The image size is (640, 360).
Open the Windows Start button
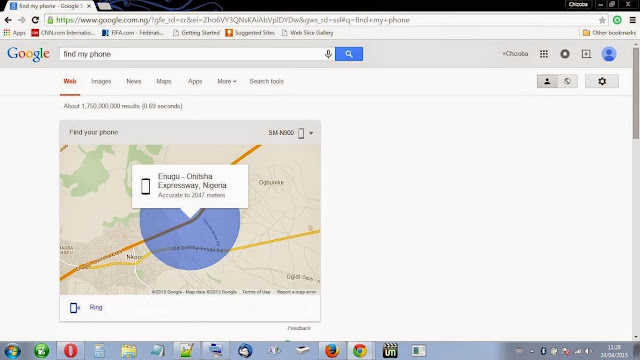tap(12, 351)
